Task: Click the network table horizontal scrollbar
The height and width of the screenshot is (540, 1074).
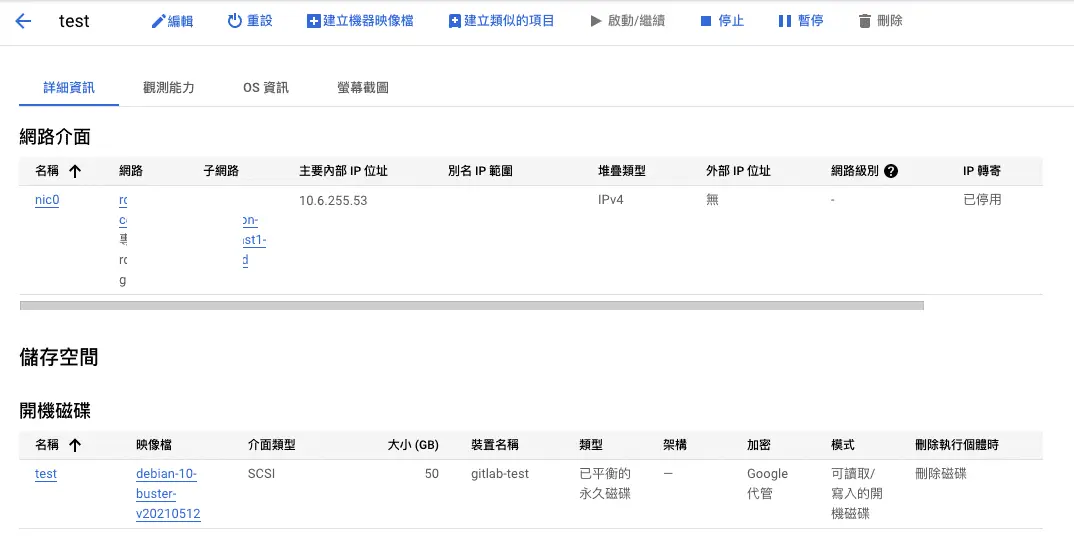Action: coord(471,305)
